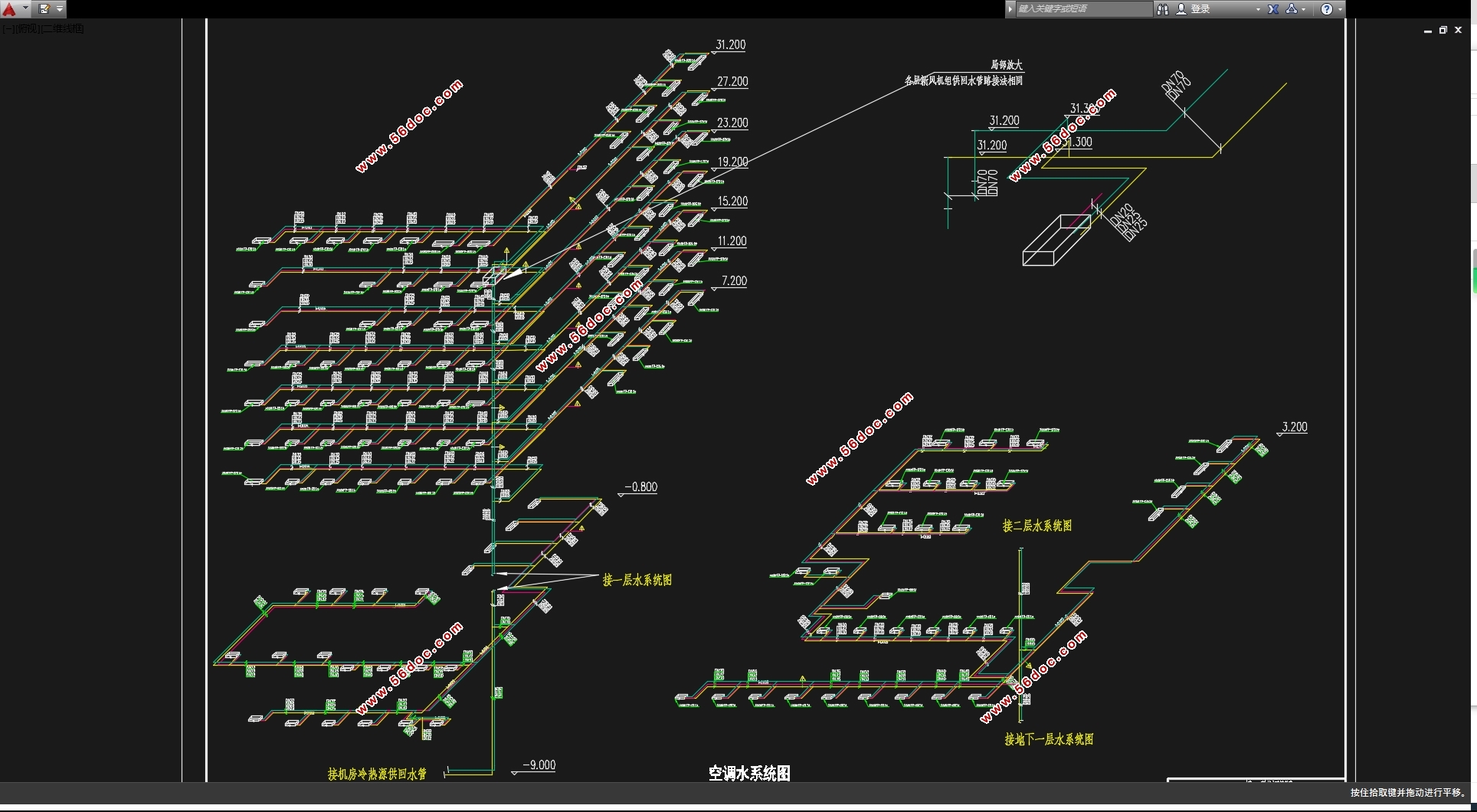1477x812 pixels.
Task: Select the 15.200 elevation label
Action: (732, 201)
